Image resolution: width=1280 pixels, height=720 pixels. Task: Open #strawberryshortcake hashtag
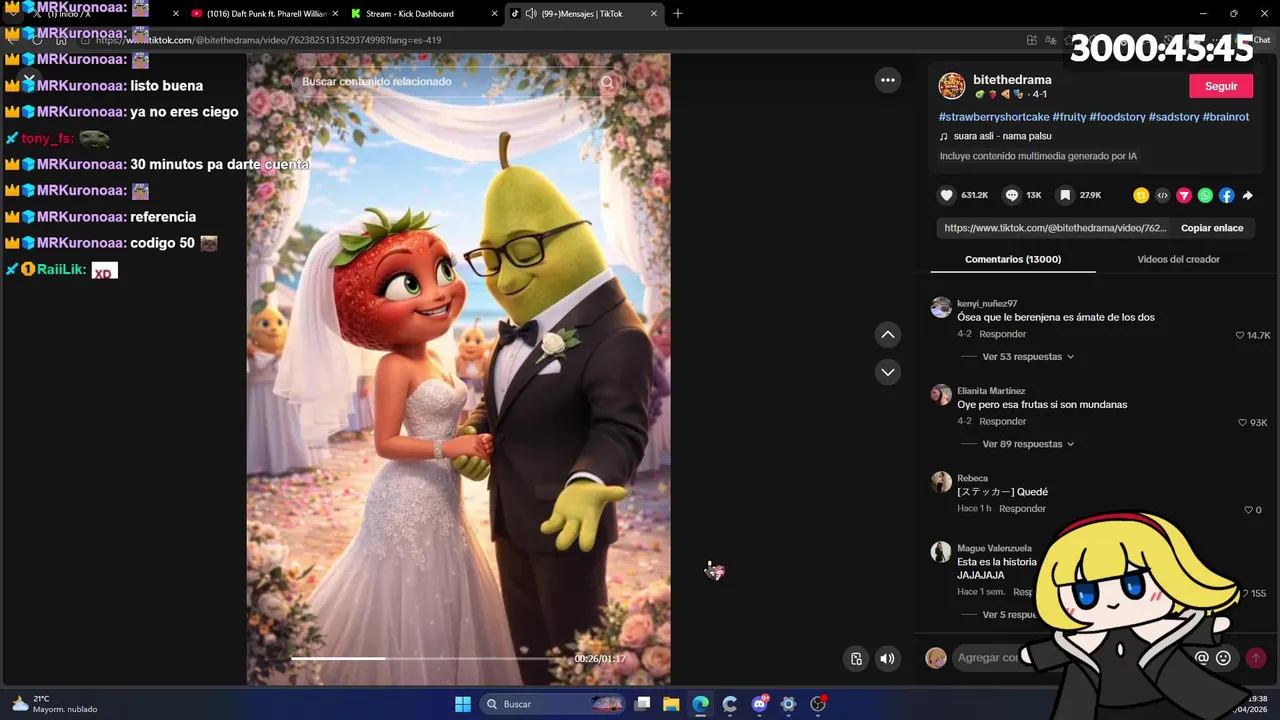(x=994, y=117)
